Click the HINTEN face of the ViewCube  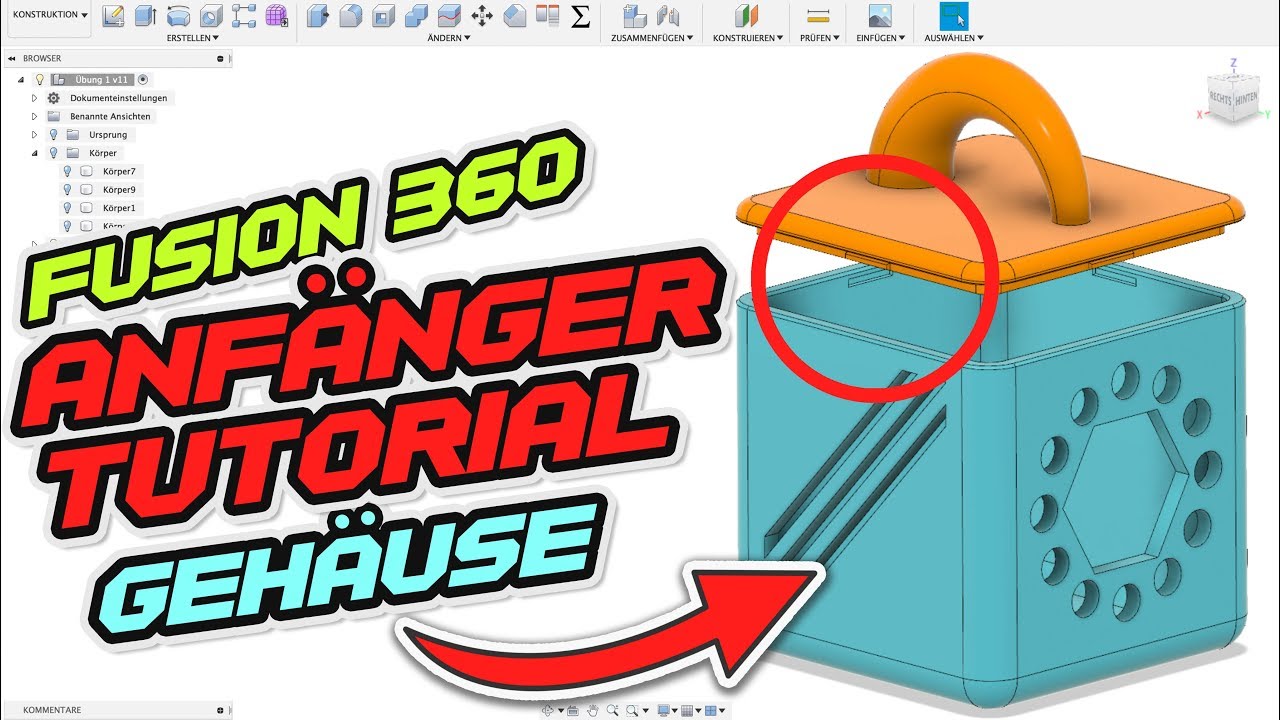(x=1245, y=100)
